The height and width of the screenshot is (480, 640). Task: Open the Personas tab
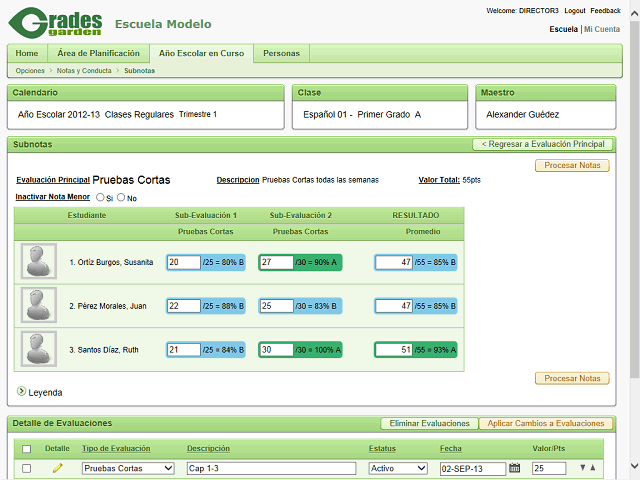281,53
